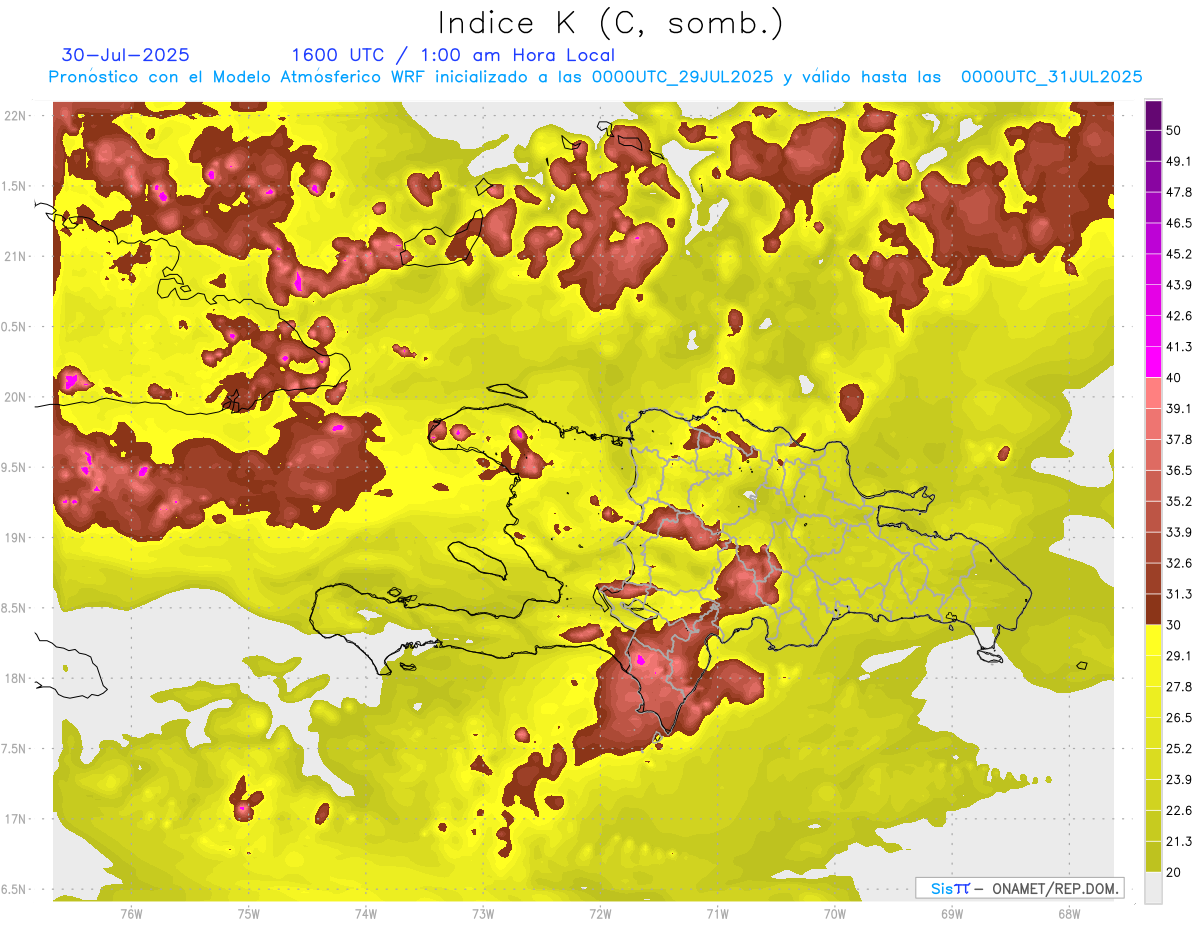
Task: Click the longitude axis label '72W'
Action: [x=600, y=915]
